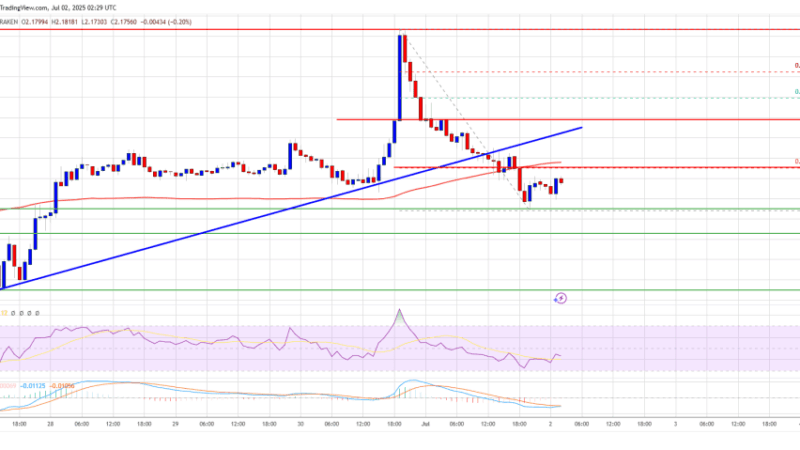The width and height of the screenshot is (800, 450).
Task: Click the date label 29 on time axis
Action: [176, 424]
